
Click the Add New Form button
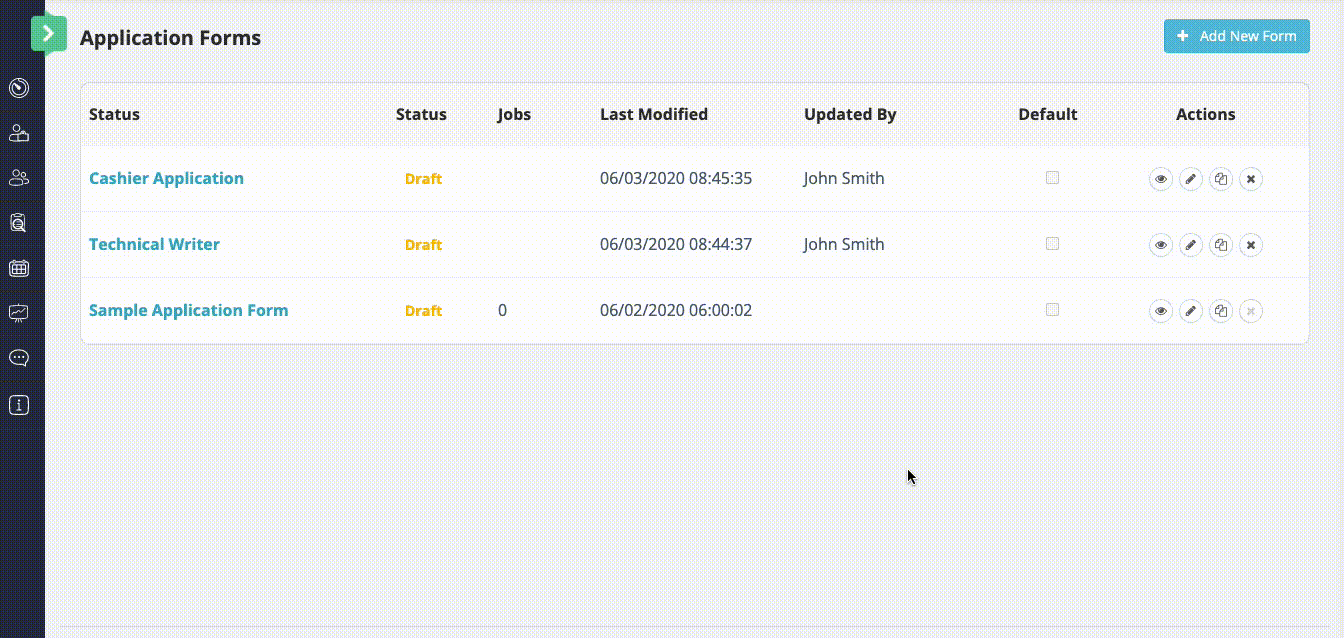point(1236,36)
